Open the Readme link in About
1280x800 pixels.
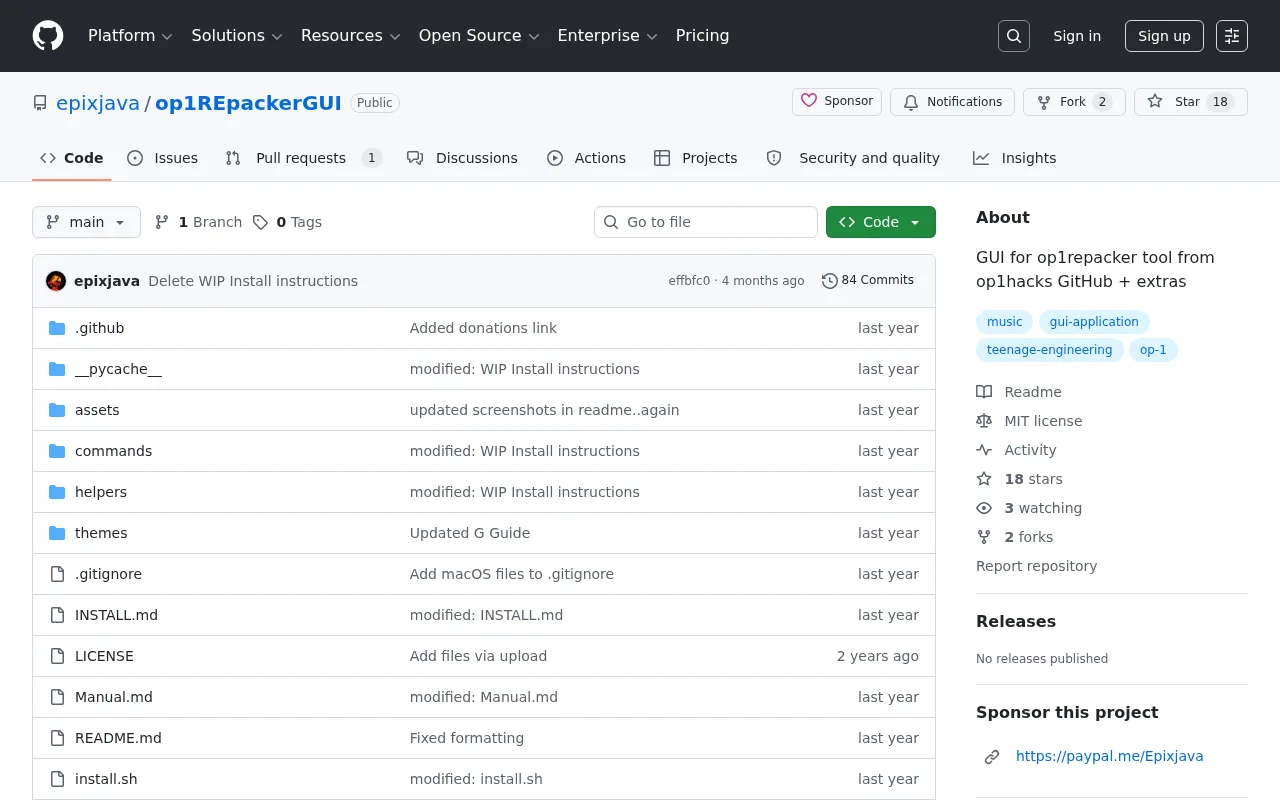[1019, 392]
